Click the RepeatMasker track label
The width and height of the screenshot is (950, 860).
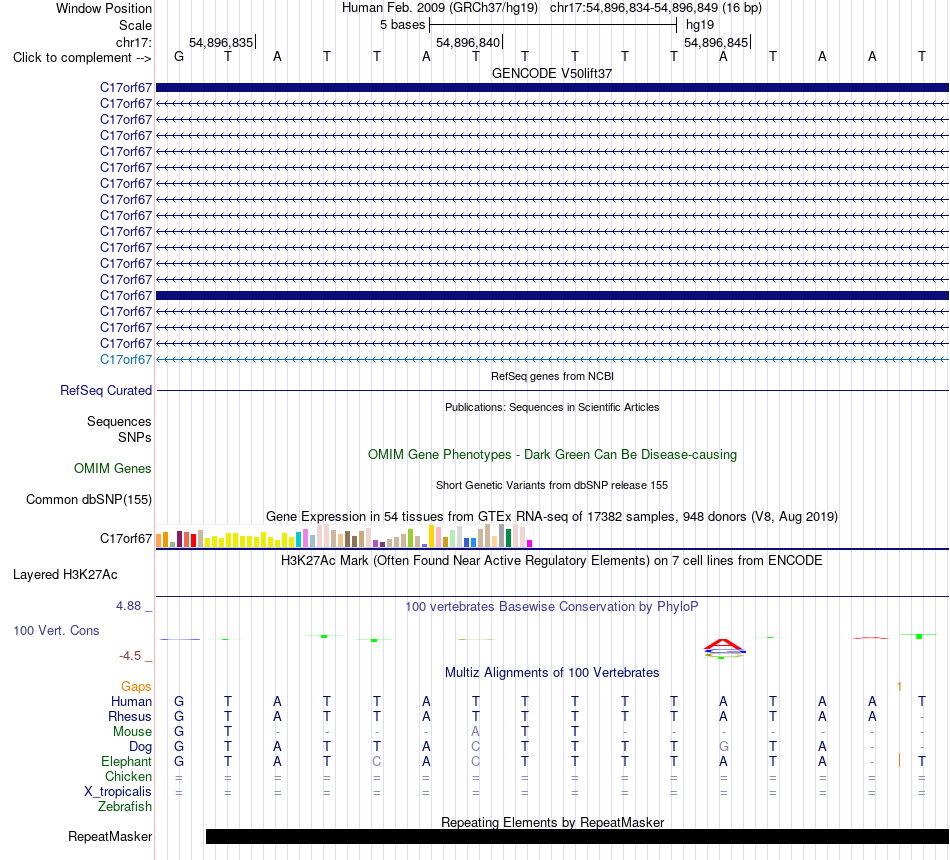(110, 836)
